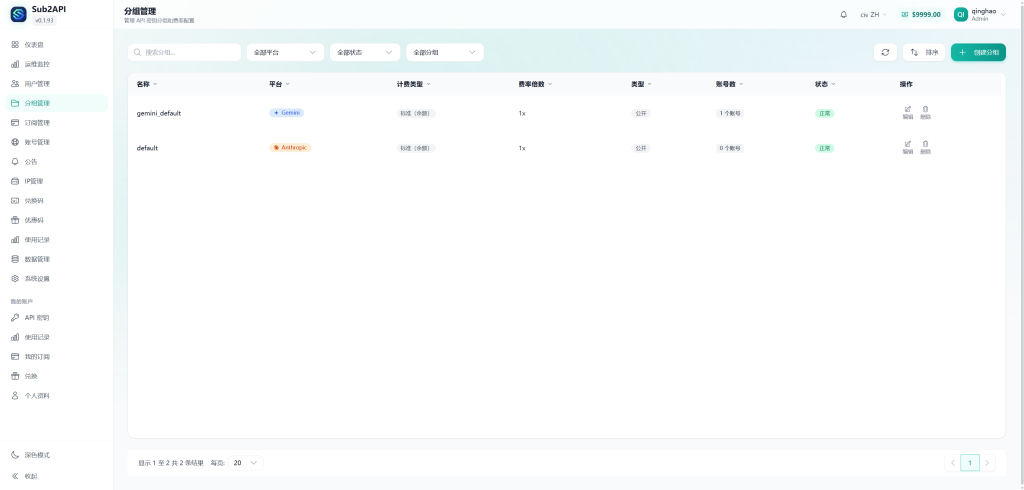Screen dimensions: 1024x490
Task: Click the refresh icon button
Action: [x=885, y=52]
